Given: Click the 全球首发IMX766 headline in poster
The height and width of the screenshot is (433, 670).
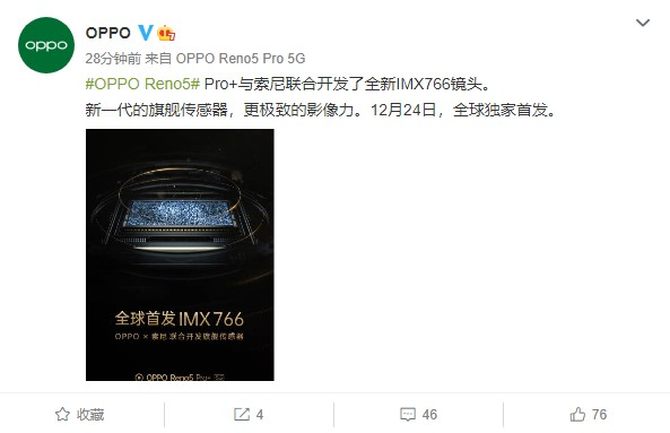Looking at the screenshot, I should click(x=179, y=319).
